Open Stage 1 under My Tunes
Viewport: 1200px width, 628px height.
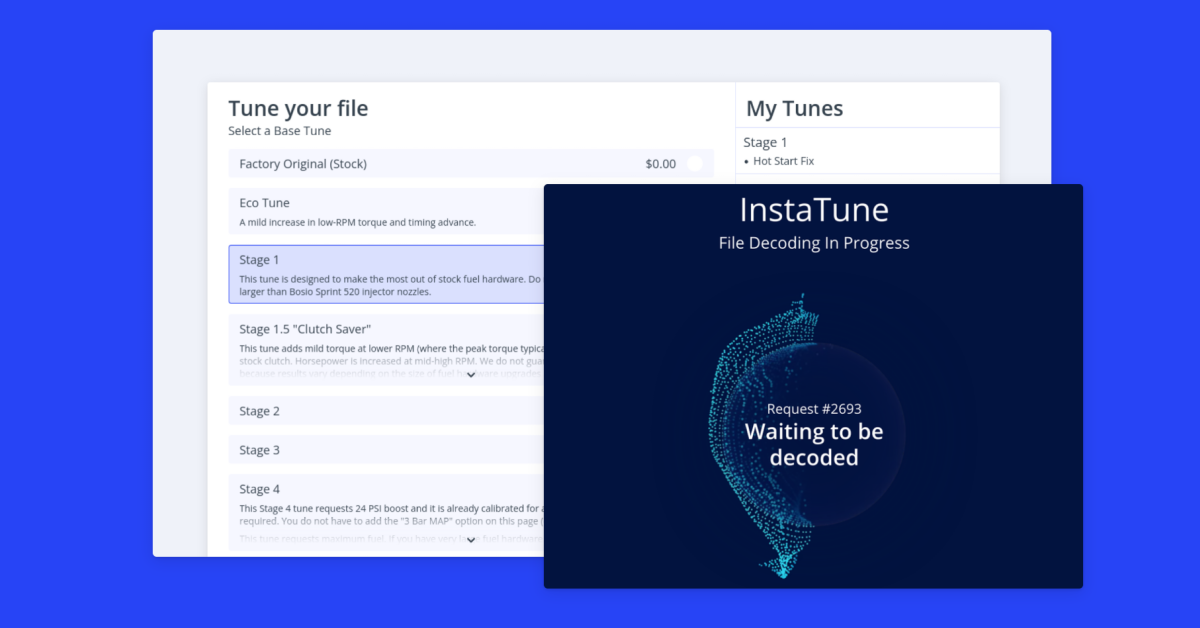[x=766, y=142]
